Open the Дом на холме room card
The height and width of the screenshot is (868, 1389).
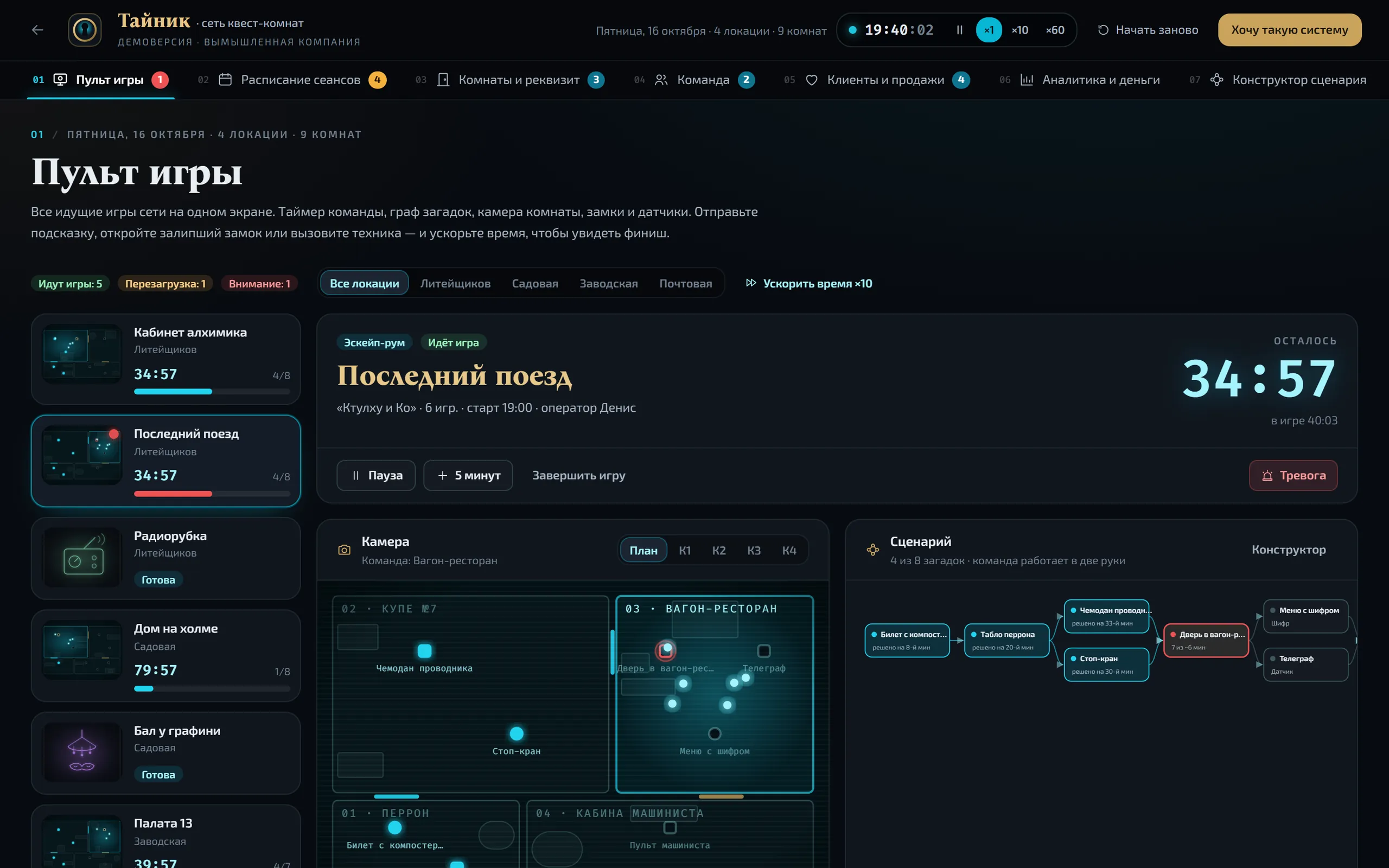point(166,655)
